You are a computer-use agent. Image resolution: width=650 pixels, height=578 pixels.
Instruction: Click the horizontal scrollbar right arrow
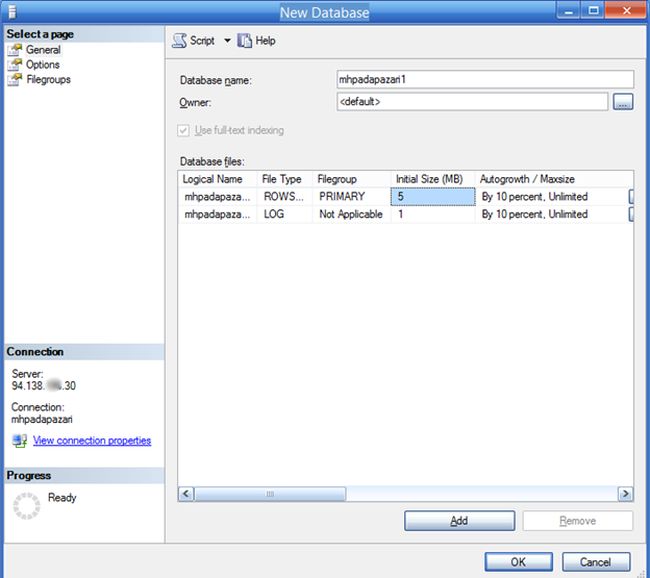(625, 493)
